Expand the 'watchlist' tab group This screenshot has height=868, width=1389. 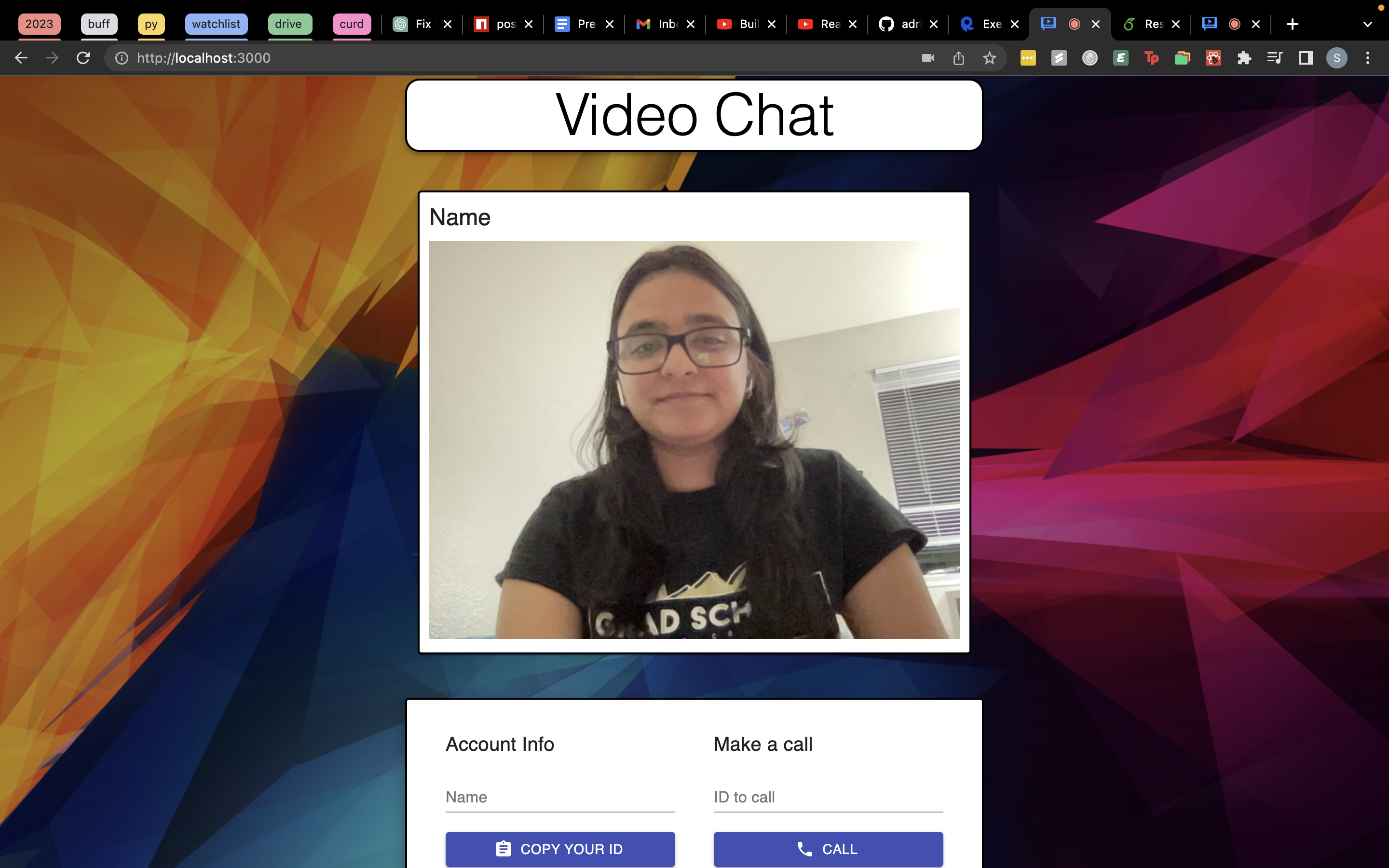[x=216, y=24]
